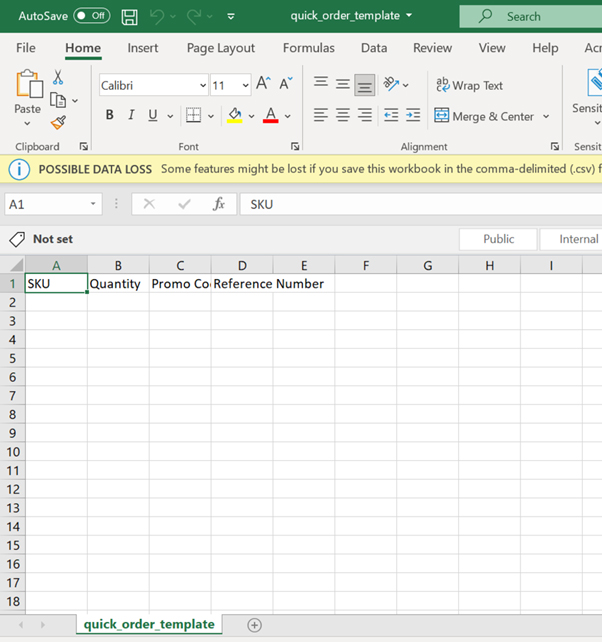This screenshot has width=602, height=642.
Task: Toggle Bold formatting
Action: pyautogui.click(x=109, y=115)
